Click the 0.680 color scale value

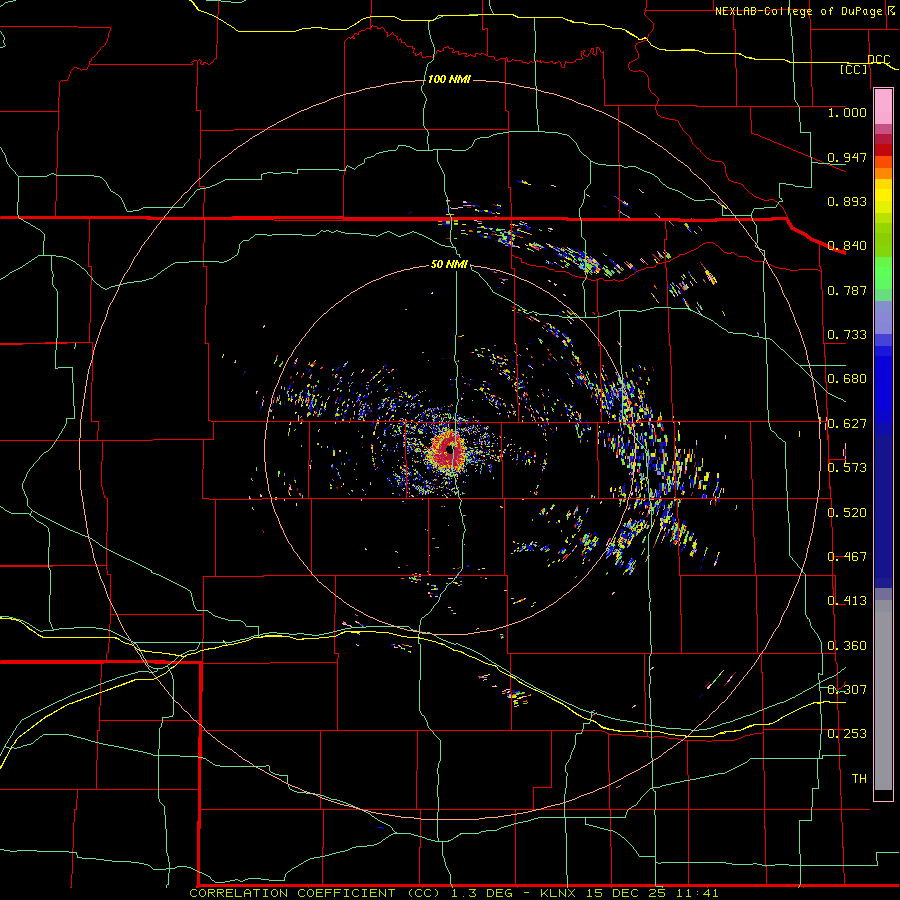coord(847,379)
